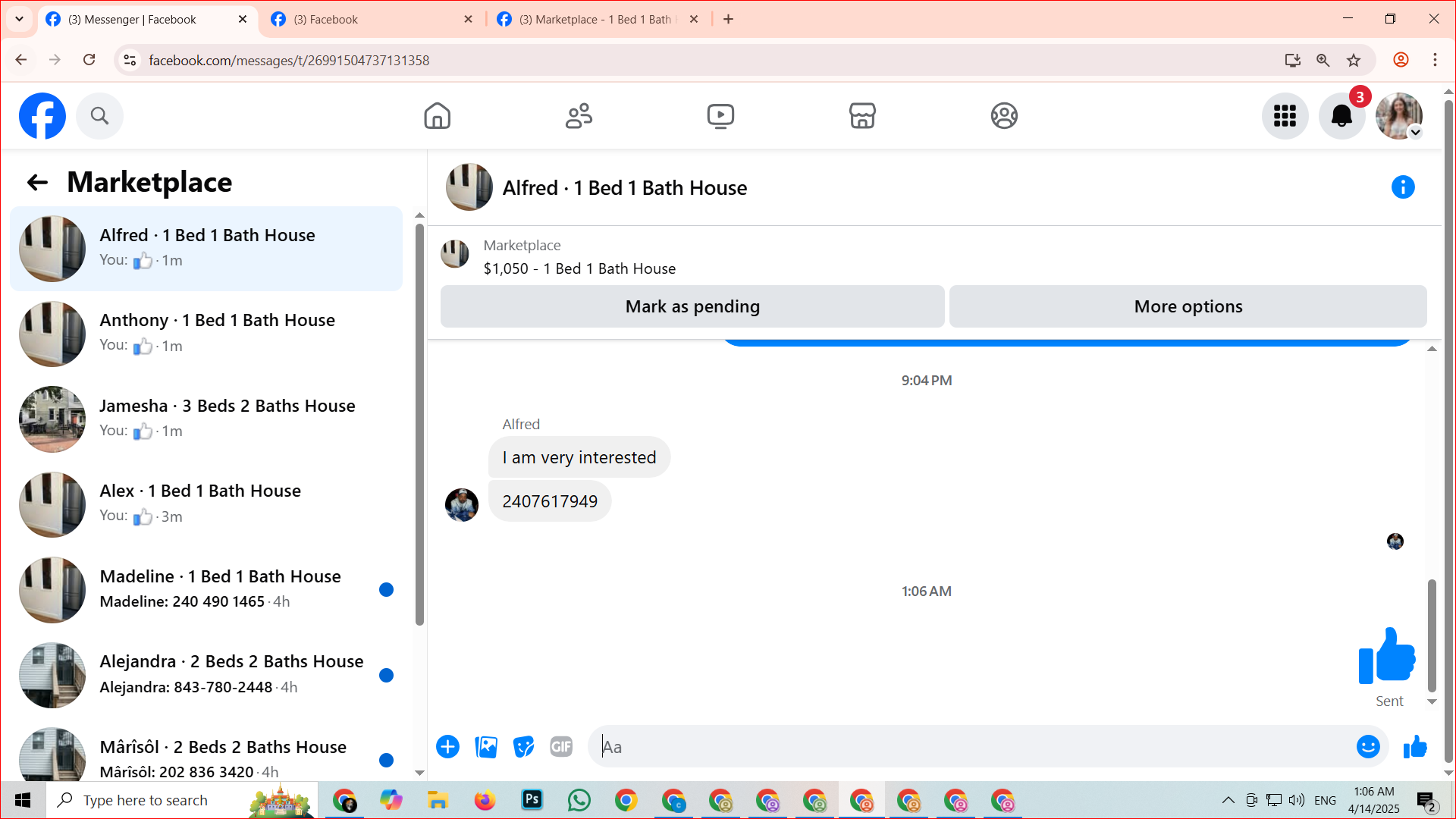Open the Watch video icon
This screenshot has height=819, width=1456.
tap(720, 116)
